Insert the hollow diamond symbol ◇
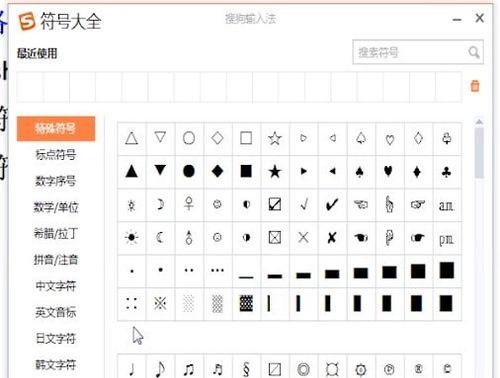The height and width of the screenshot is (378, 500). [x=218, y=138]
